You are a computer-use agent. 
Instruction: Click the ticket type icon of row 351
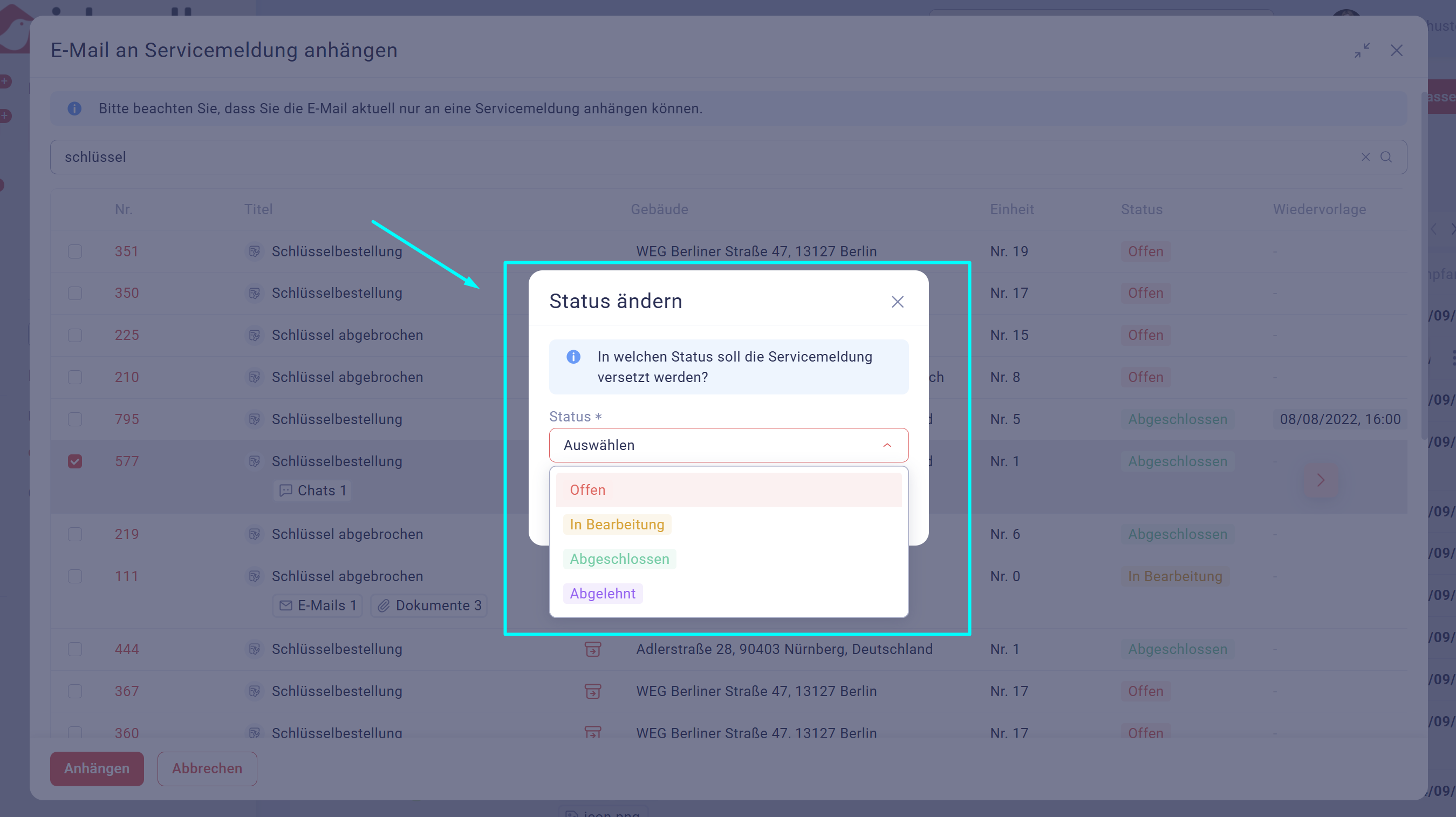point(254,251)
